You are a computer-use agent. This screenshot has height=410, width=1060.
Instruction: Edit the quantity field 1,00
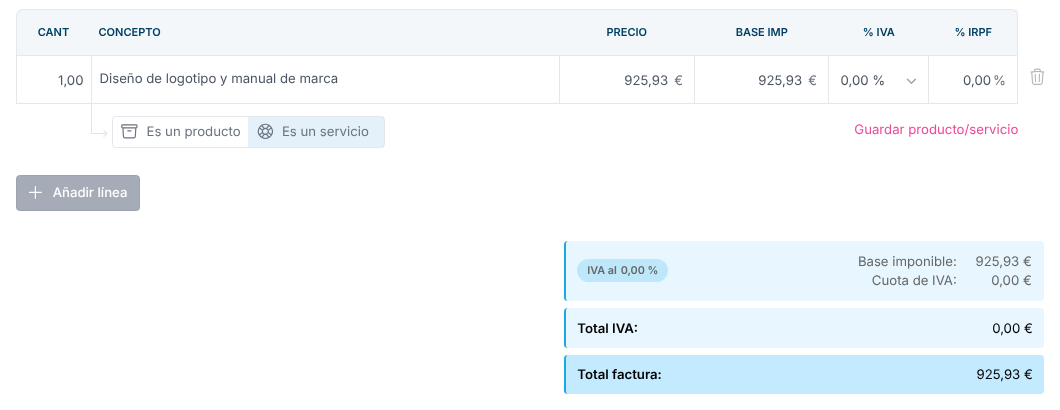click(54, 80)
